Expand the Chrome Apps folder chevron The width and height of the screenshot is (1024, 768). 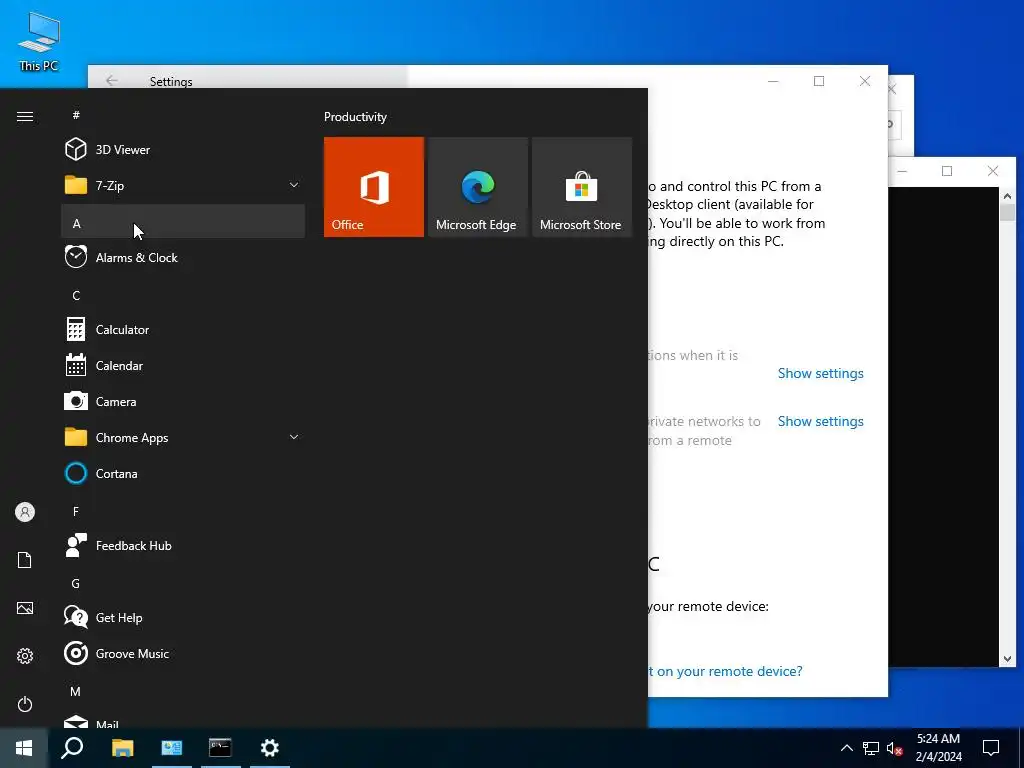[294, 438]
